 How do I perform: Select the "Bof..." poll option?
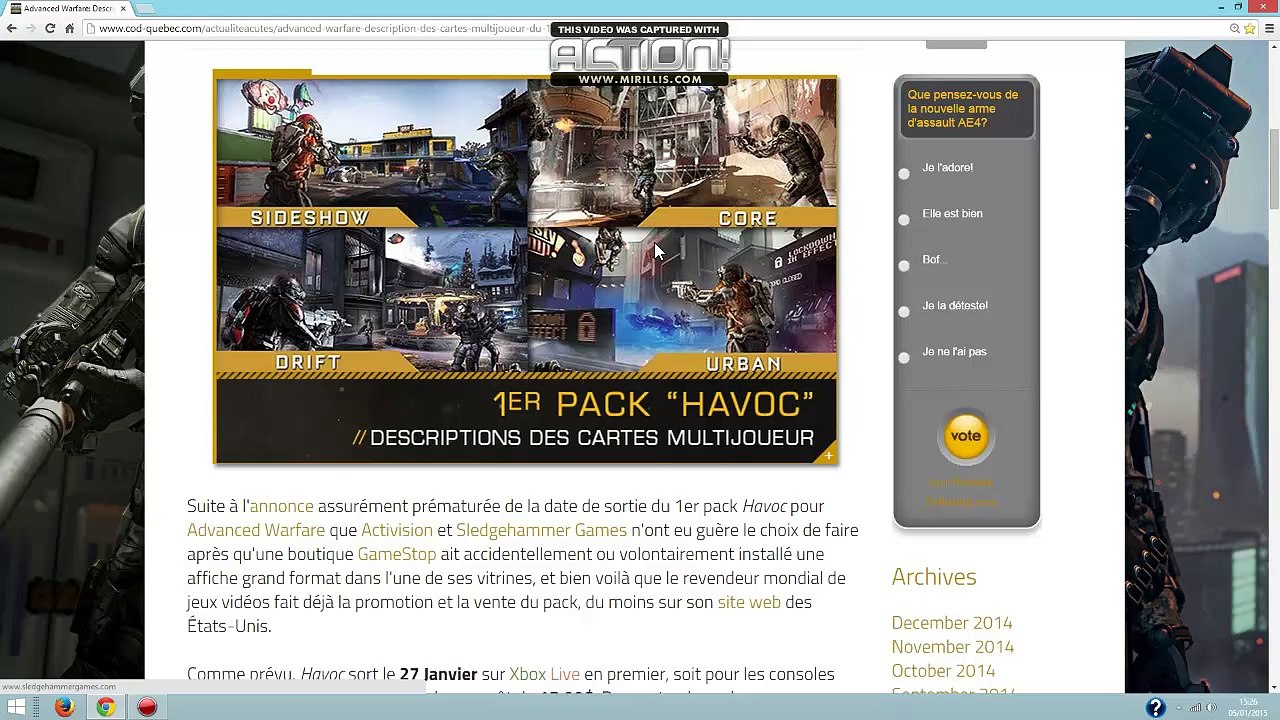coord(904,266)
